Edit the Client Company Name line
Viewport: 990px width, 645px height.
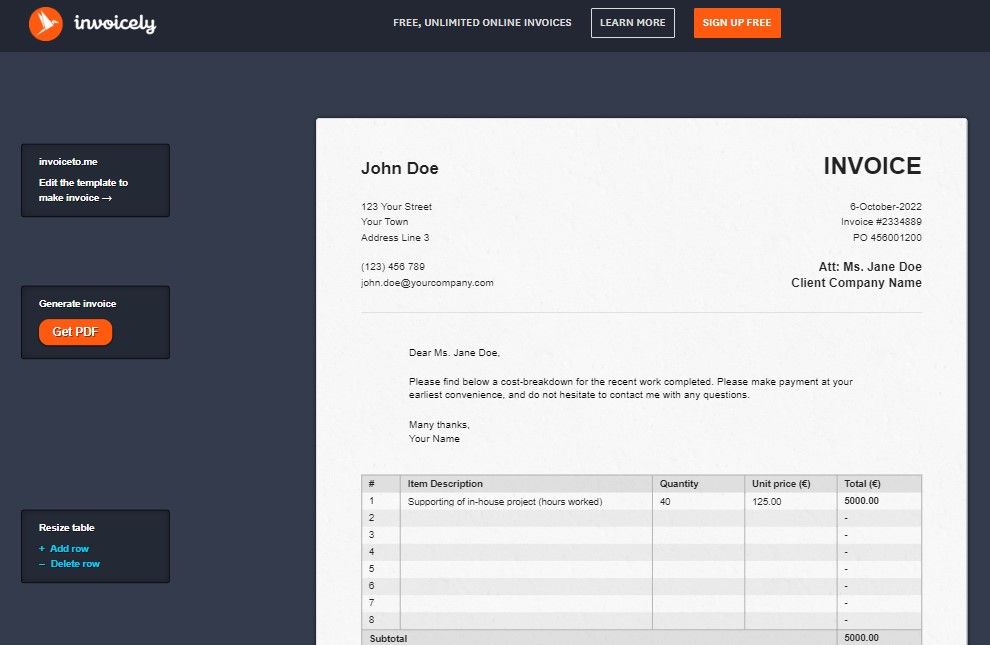pos(857,282)
